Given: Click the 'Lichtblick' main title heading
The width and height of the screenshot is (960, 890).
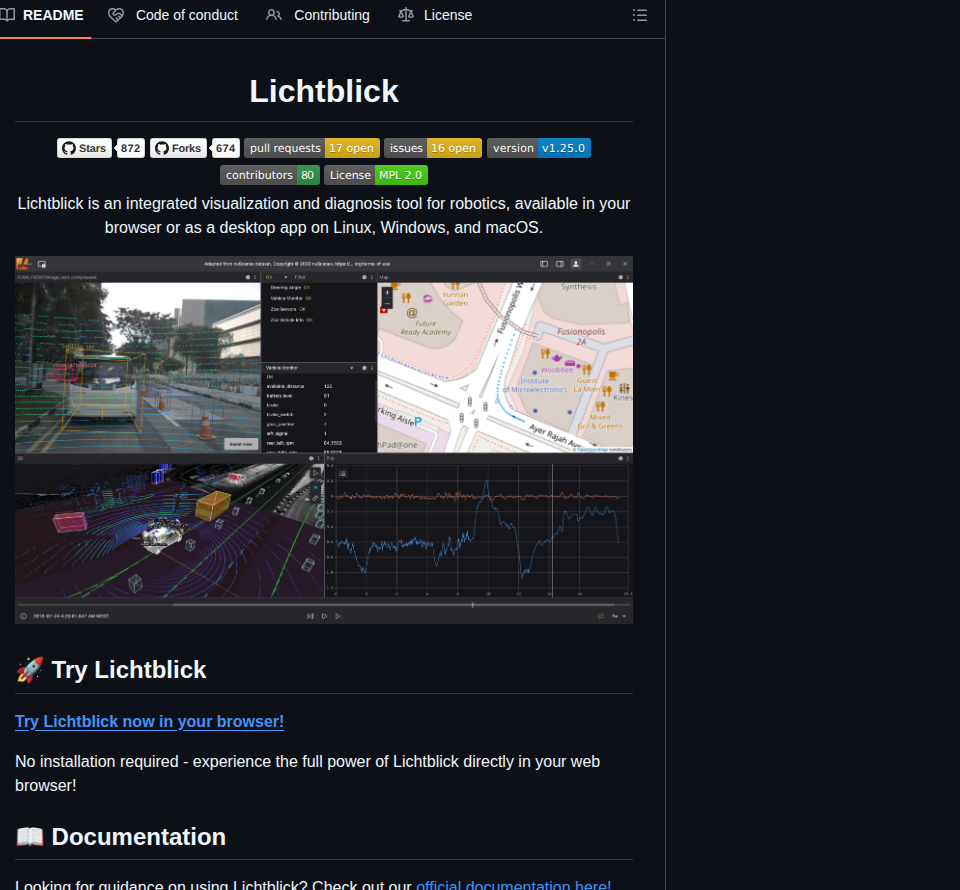Looking at the screenshot, I should (x=324, y=91).
